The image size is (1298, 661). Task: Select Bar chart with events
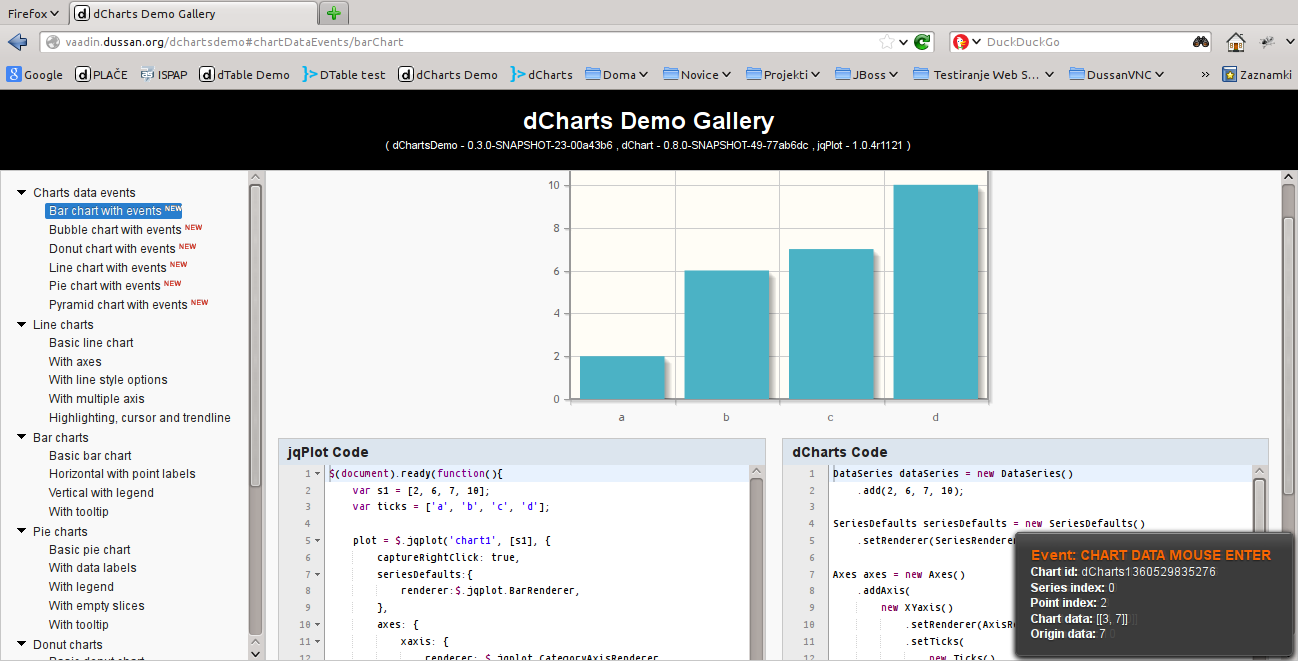pos(114,211)
